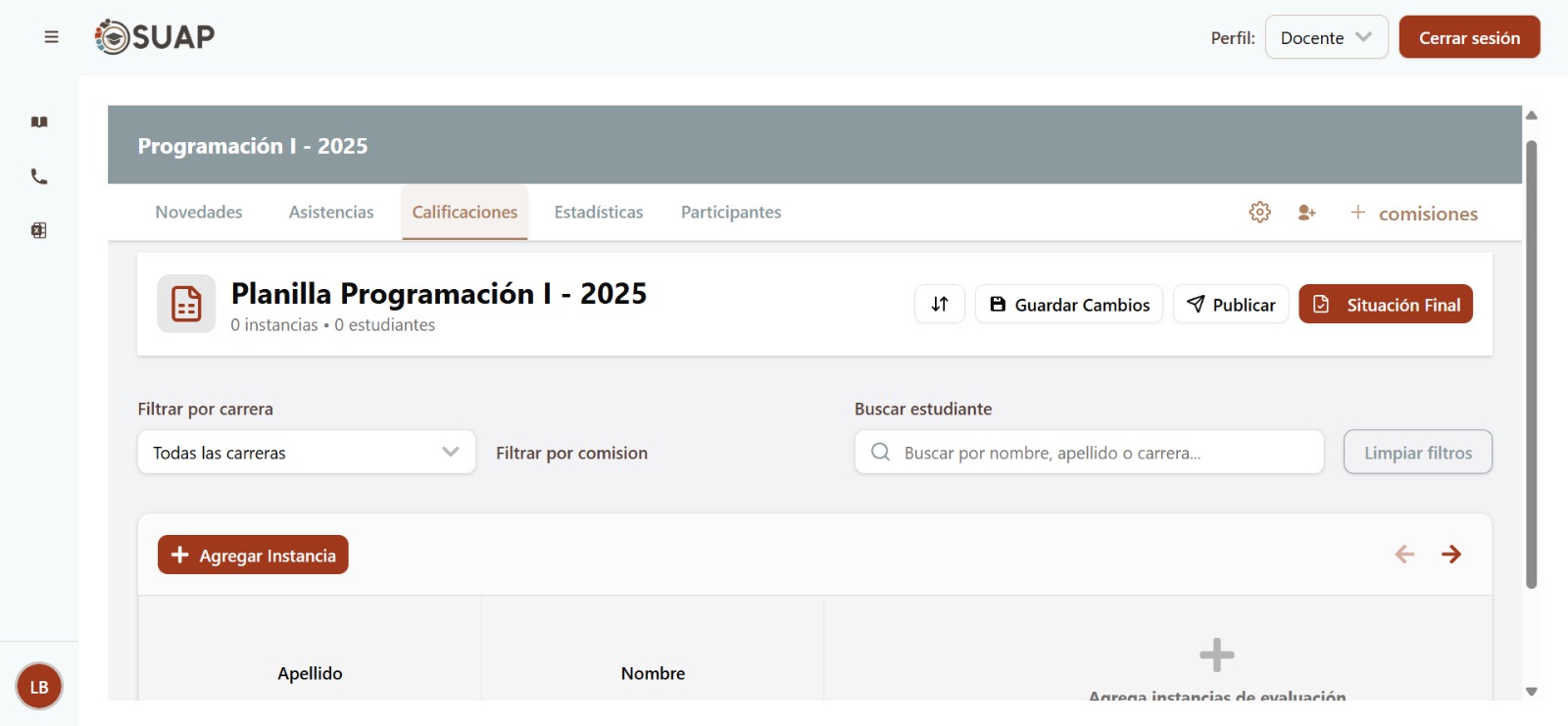Open the Todas las carreras dropdown
This screenshot has width=1568, height=726.
(306, 453)
